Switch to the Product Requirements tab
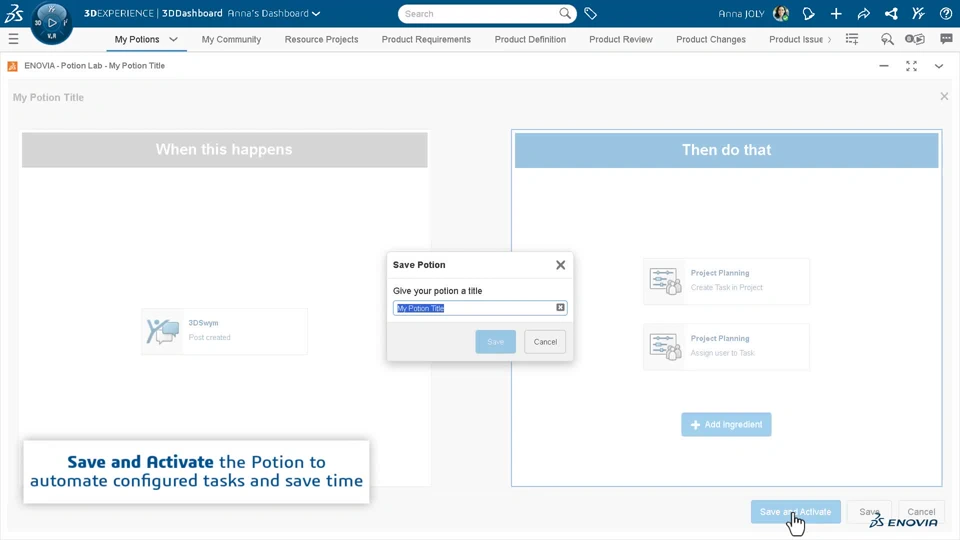This screenshot has height=540, width=960. pos(426,39)
